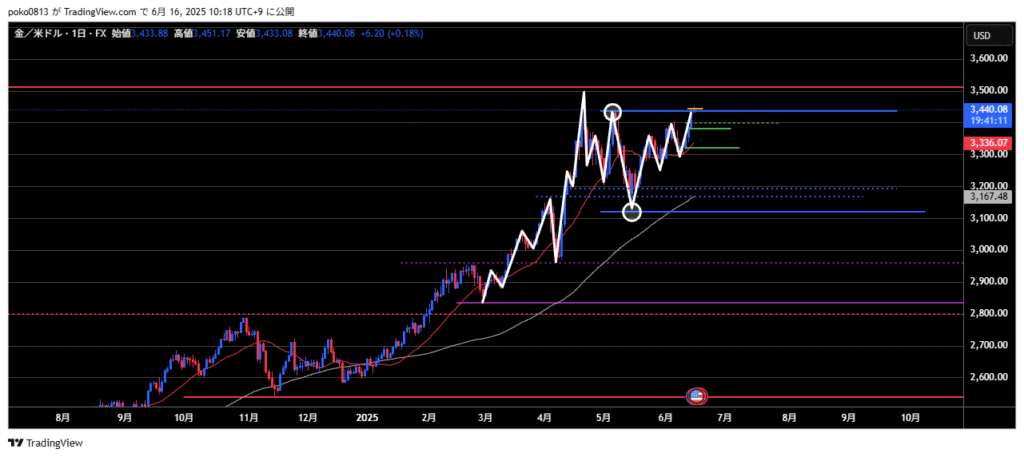Image resolution: width=1024 pixels, height=457 pixels.
Task: Click the short orange line at latest candle
Action: pyautogui.click(x=694, y=108)
